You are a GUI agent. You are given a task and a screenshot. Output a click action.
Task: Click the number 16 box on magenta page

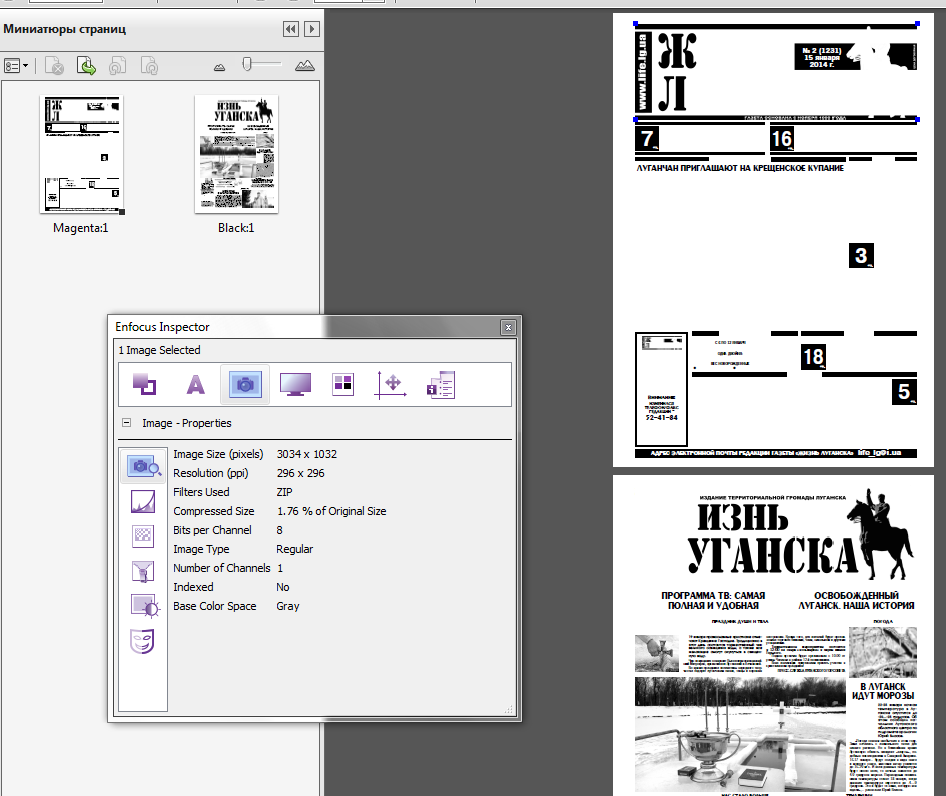[x=782, y=139]
